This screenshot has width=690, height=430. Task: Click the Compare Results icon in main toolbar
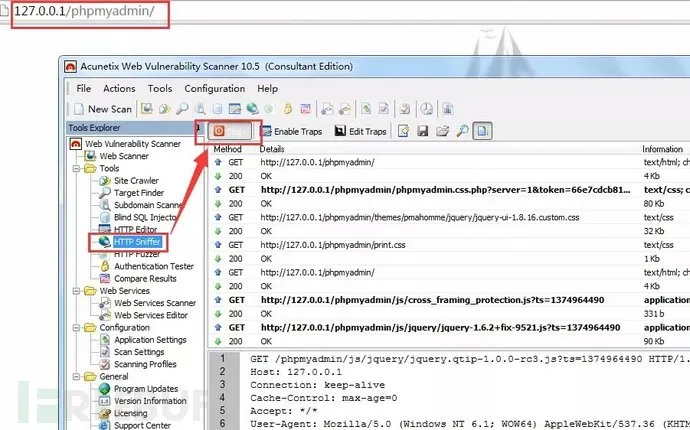(305, 109)
